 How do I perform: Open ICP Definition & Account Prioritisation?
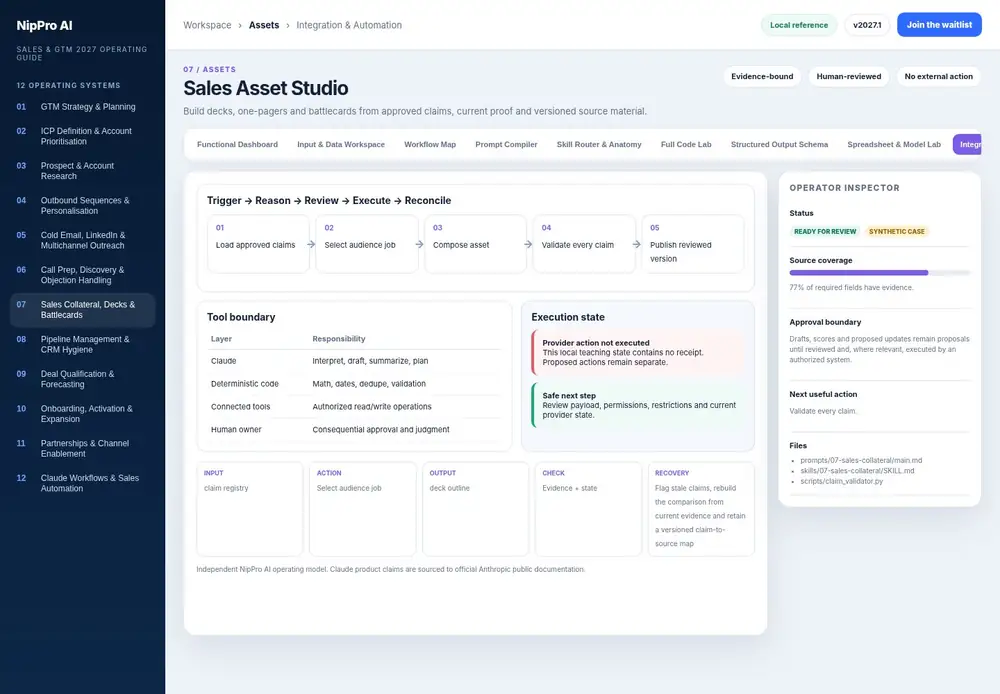pos(82,136)
